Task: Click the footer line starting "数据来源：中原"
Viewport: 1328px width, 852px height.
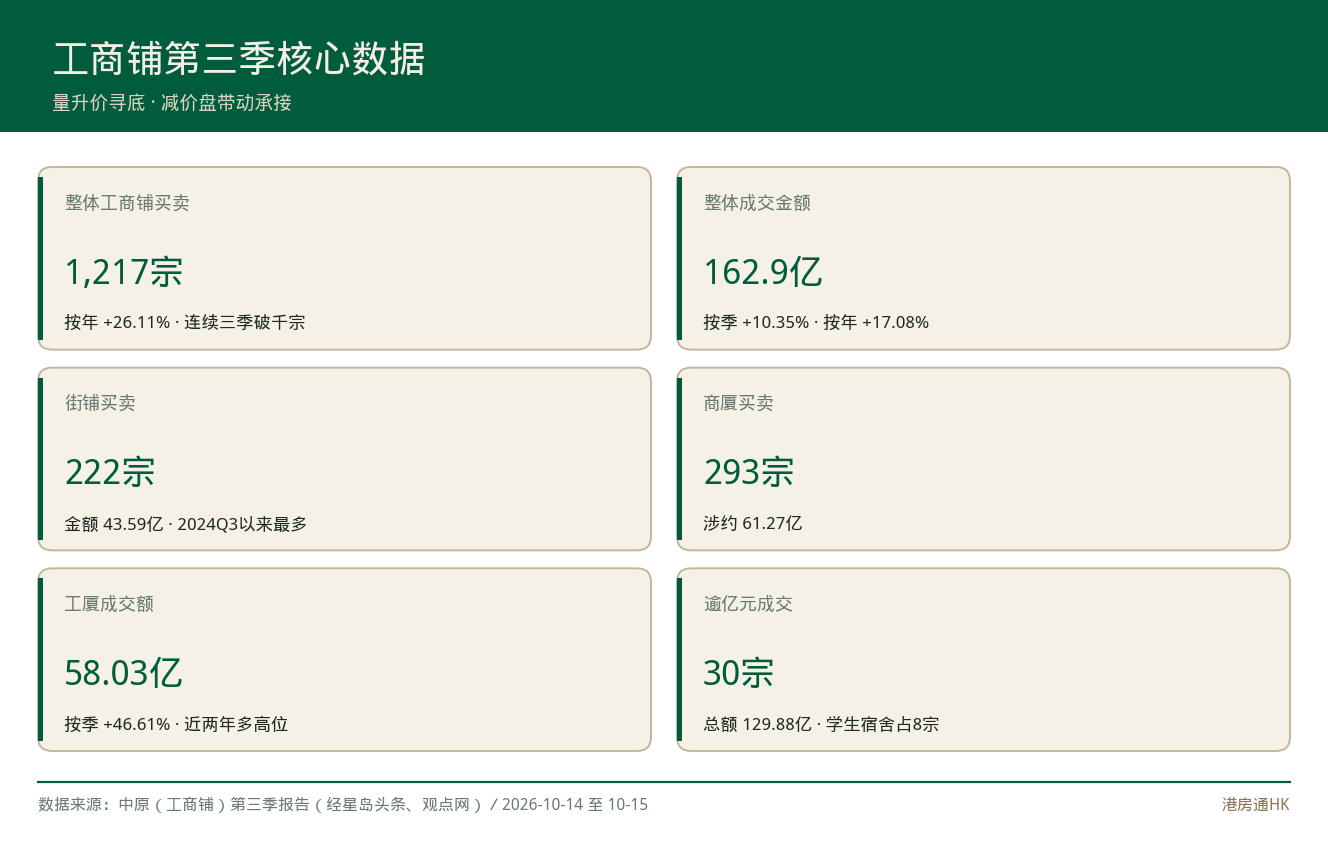Action: click(x=343, y=804)
